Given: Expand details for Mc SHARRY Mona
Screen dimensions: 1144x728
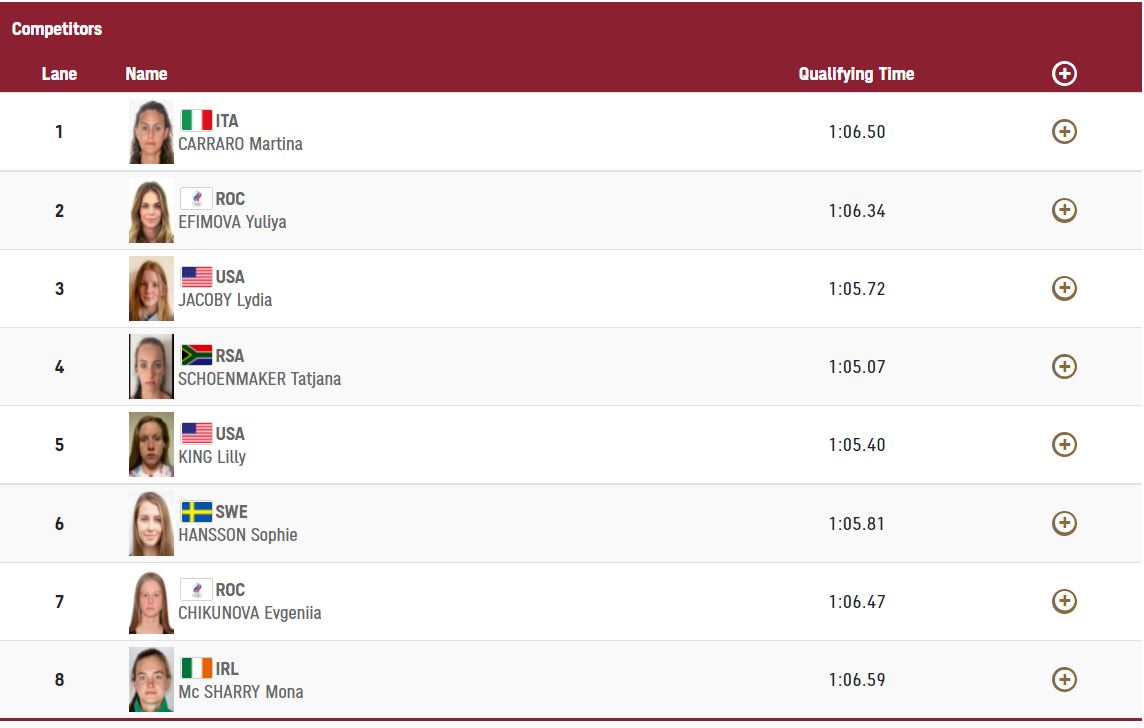Looking at the screenshot, I should (1064, 679).
